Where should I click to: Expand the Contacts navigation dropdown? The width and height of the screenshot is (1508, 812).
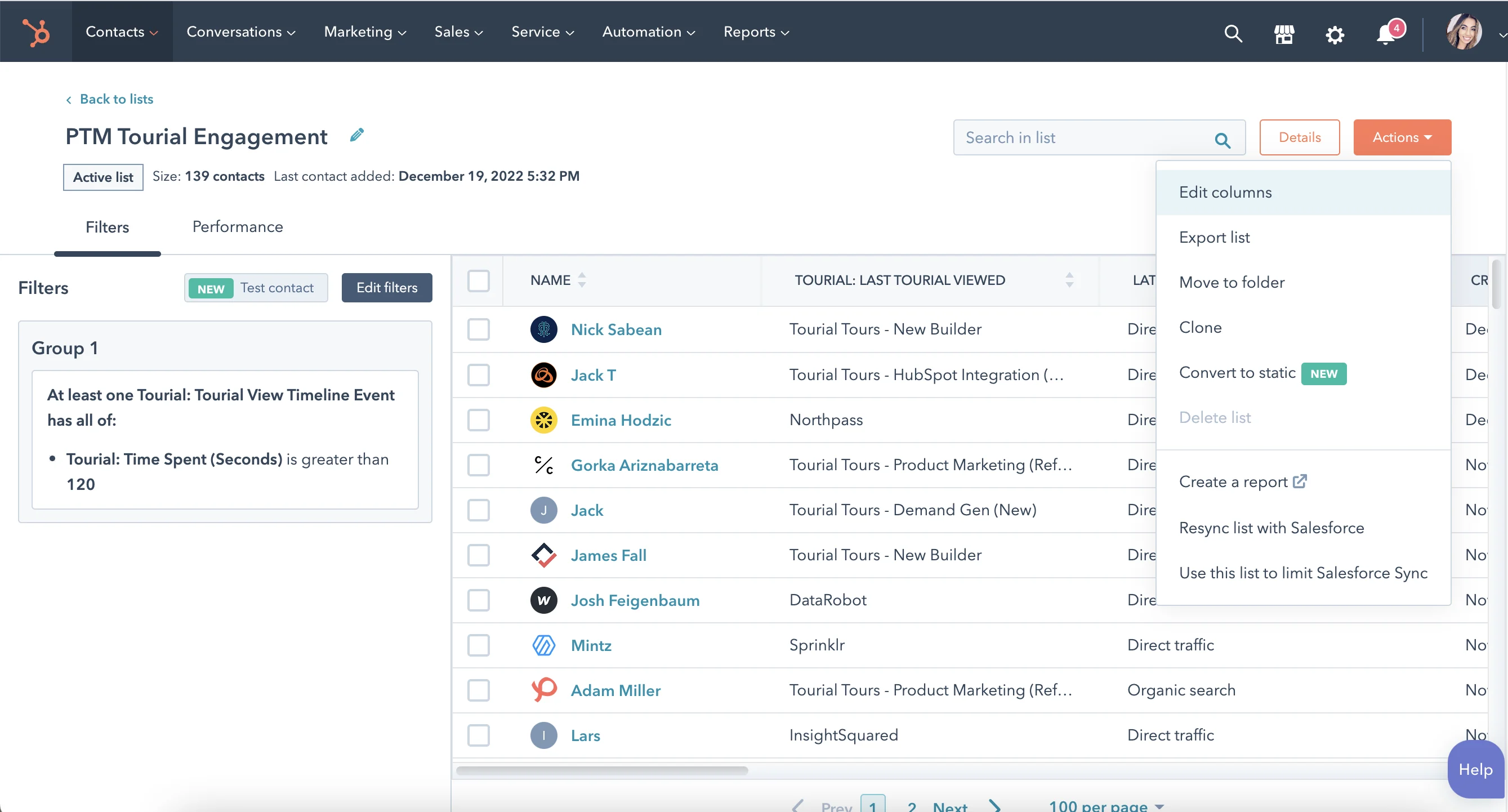[122, 32]
